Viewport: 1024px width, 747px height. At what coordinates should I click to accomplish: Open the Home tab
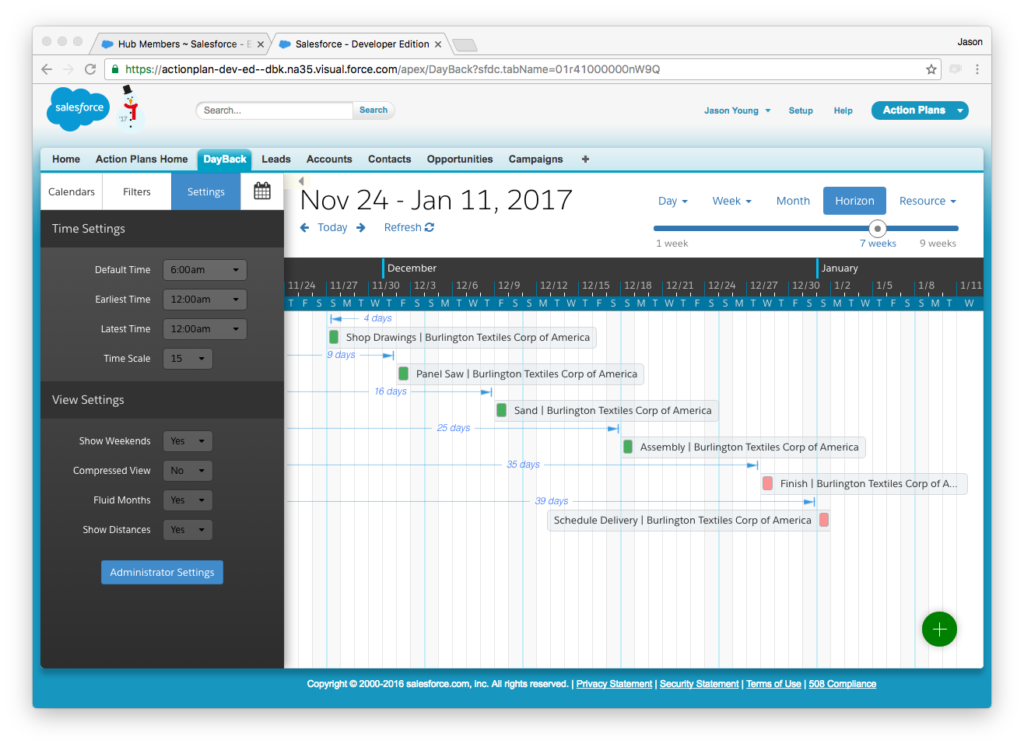[66, 159]
